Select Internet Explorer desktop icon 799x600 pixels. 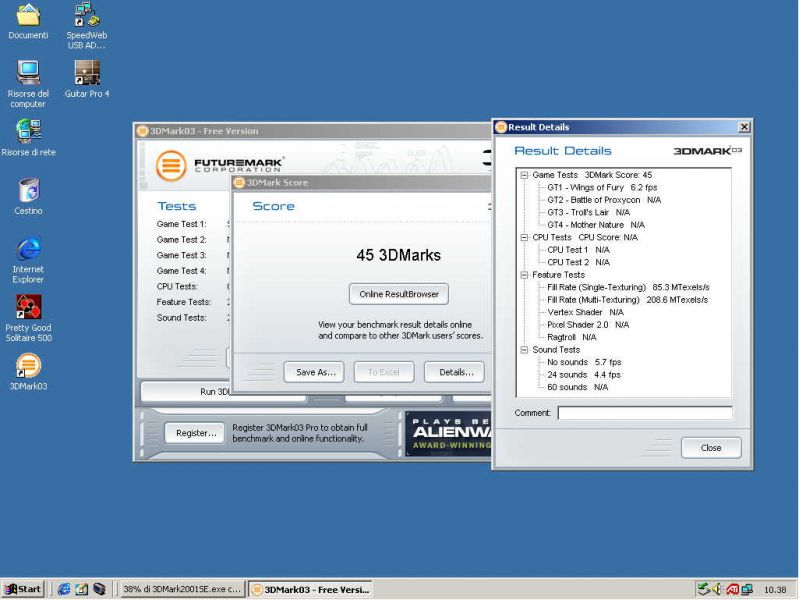pos(28,260)
